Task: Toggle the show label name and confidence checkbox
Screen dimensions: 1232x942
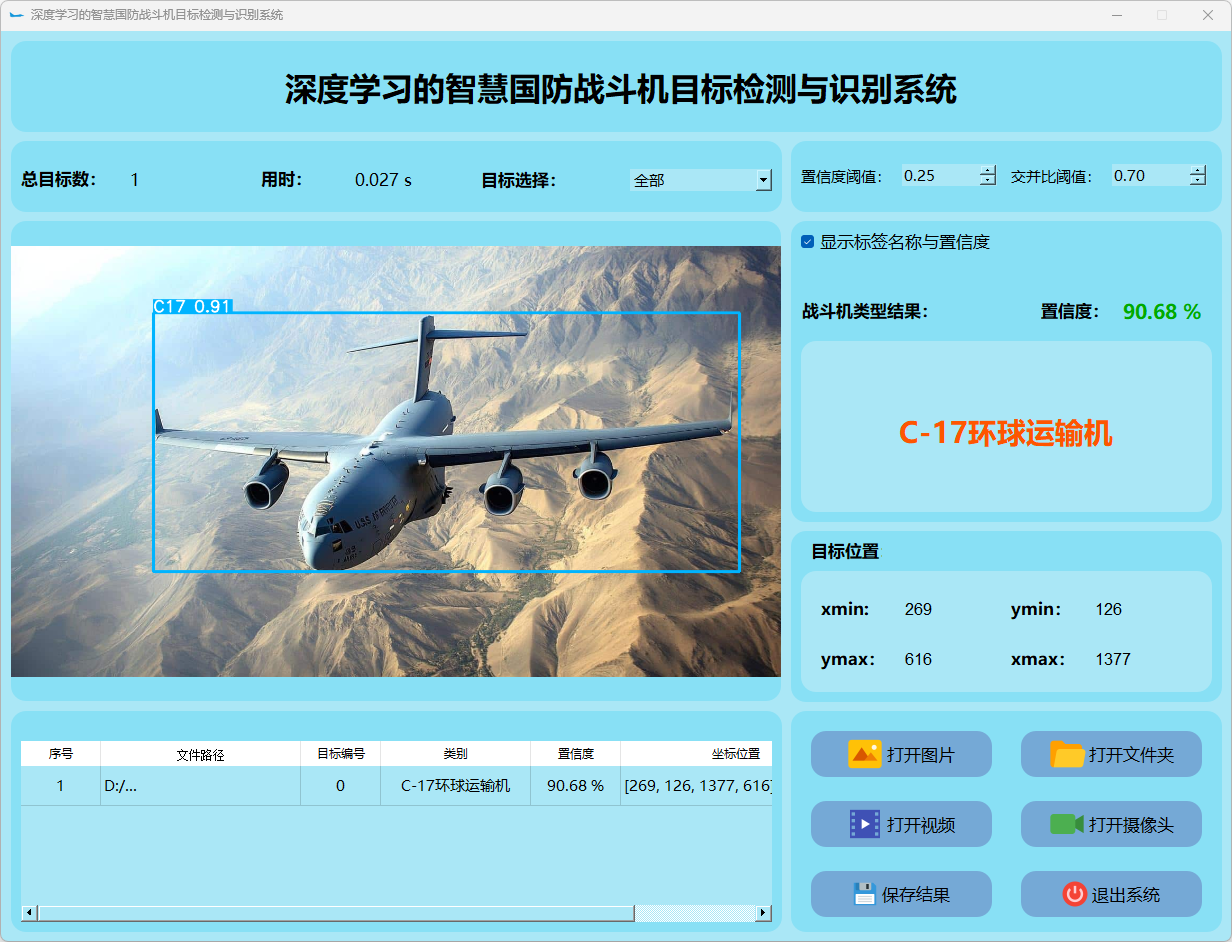Action: [x=808, y=242]
